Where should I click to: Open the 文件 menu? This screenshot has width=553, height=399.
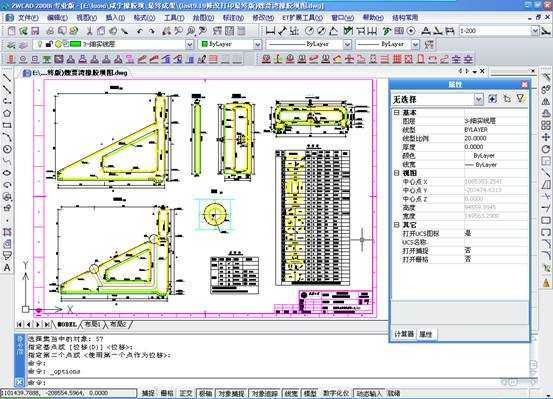click(x=28, y=17)
